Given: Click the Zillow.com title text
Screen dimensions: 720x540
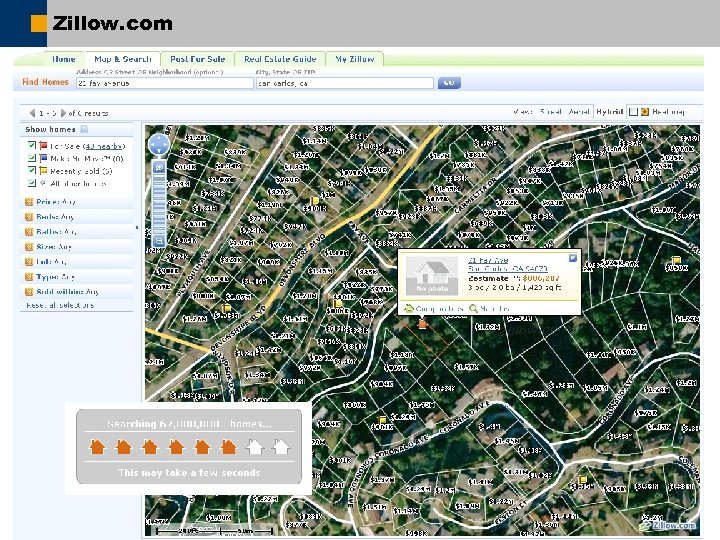Looking at the screenshot, I should pos(112,23).
